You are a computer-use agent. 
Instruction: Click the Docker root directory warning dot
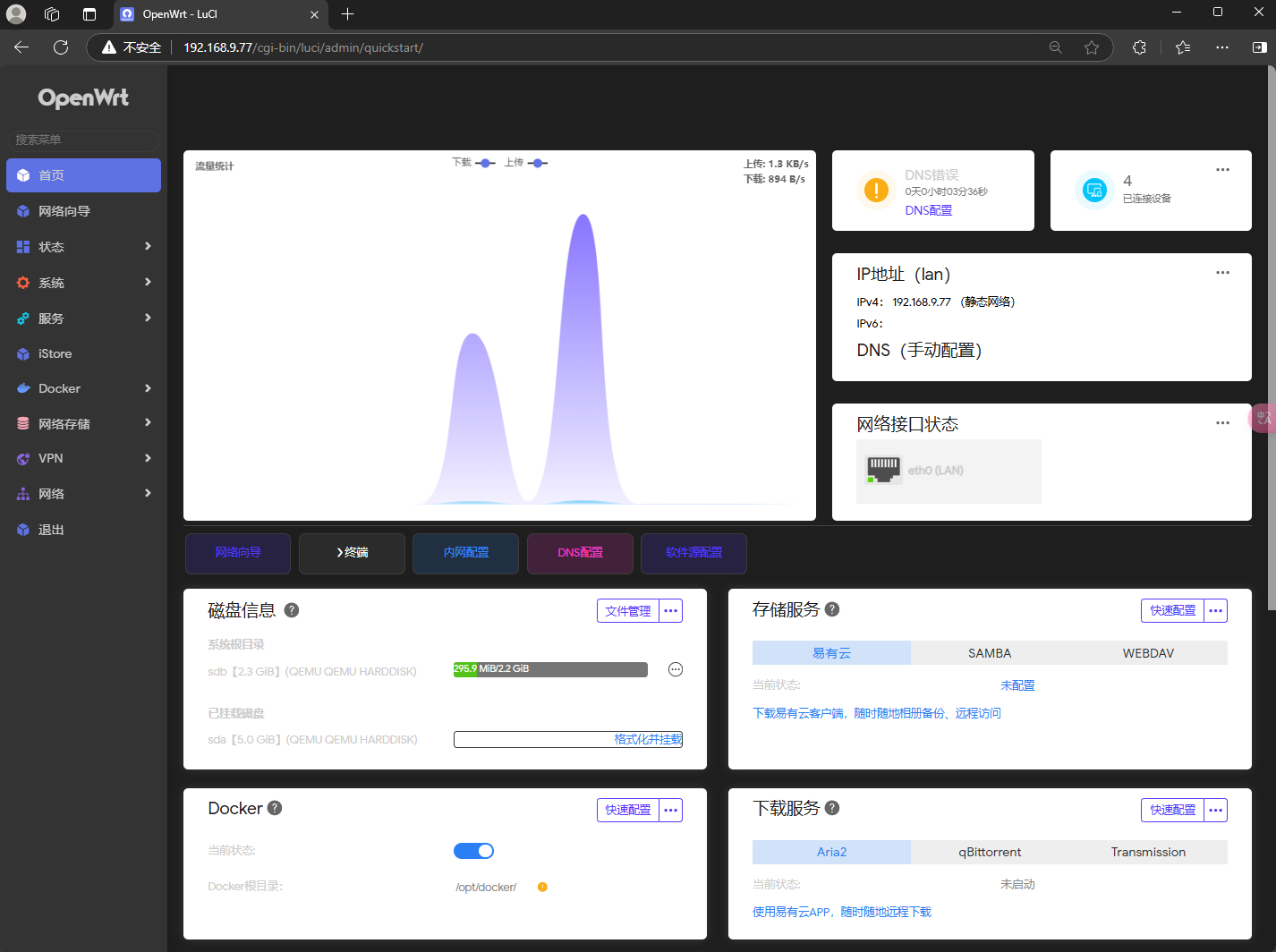tap(542, 888)
